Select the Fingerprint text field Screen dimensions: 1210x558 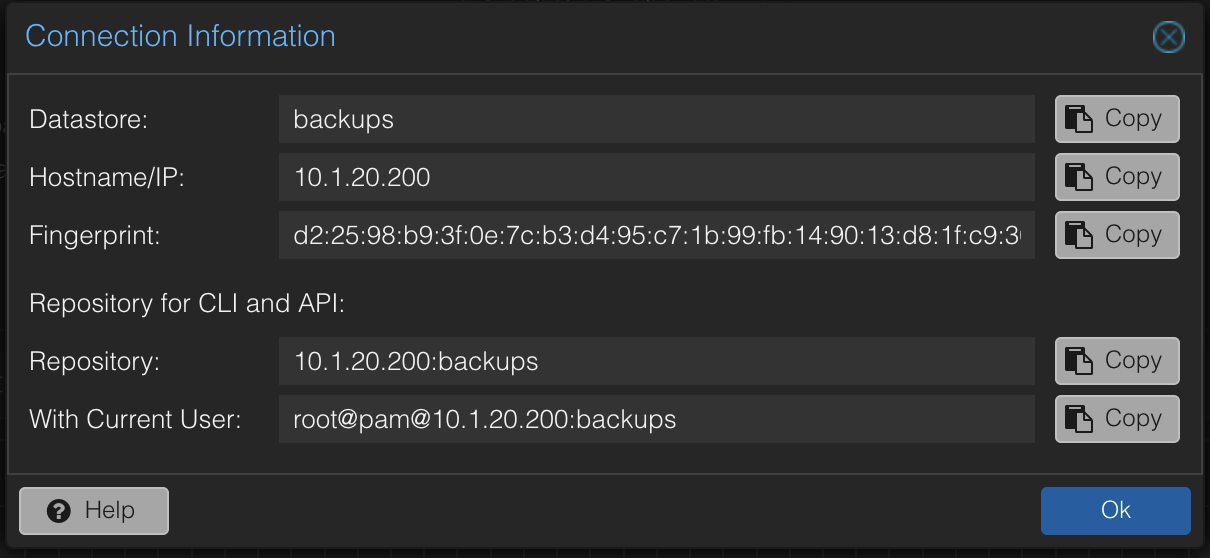656,236
